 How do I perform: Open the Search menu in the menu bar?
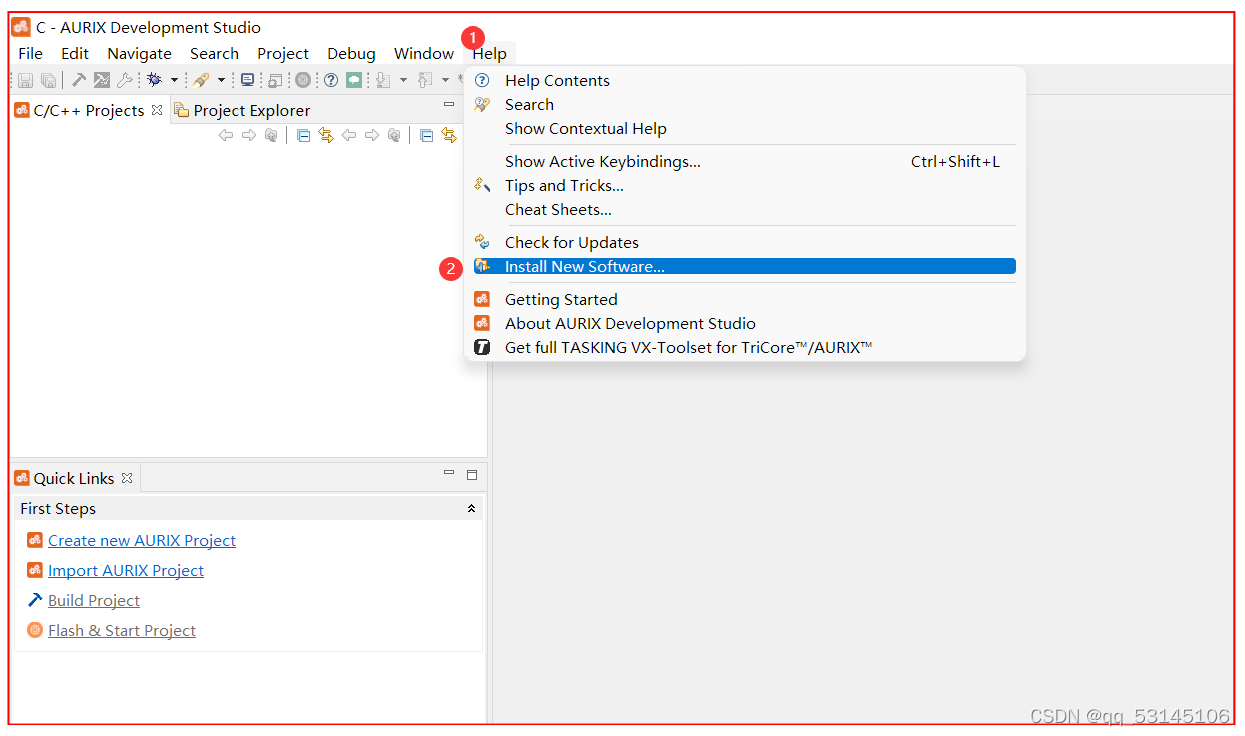coord(214,53)
